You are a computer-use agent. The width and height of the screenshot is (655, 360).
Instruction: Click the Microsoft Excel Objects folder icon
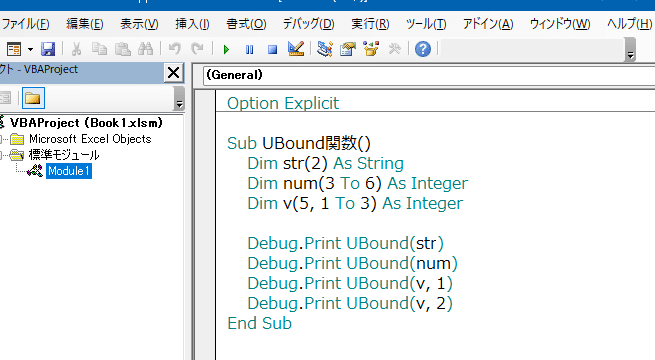tap(17, 139)
